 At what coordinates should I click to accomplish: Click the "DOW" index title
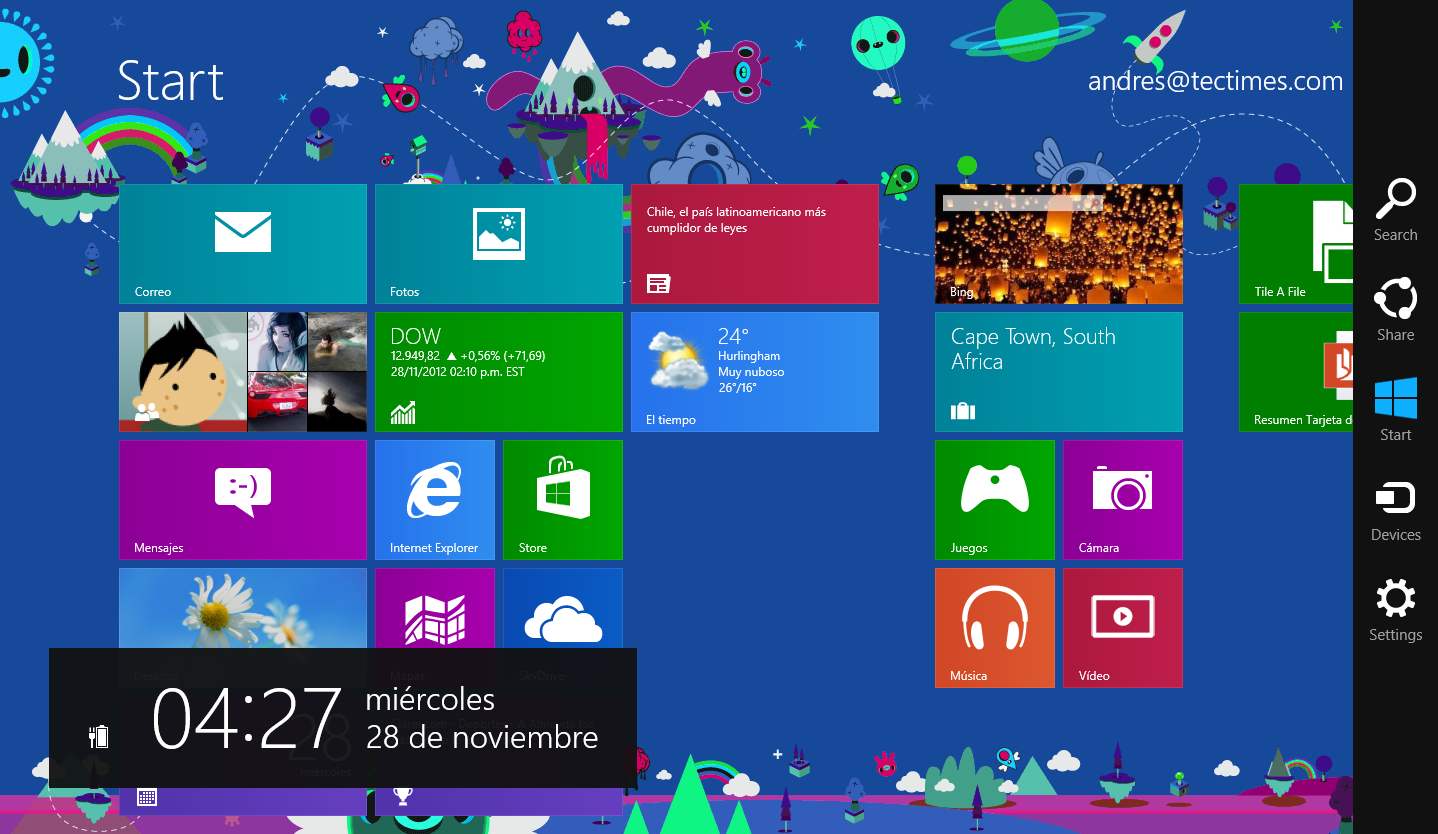(x=415, y=336)
